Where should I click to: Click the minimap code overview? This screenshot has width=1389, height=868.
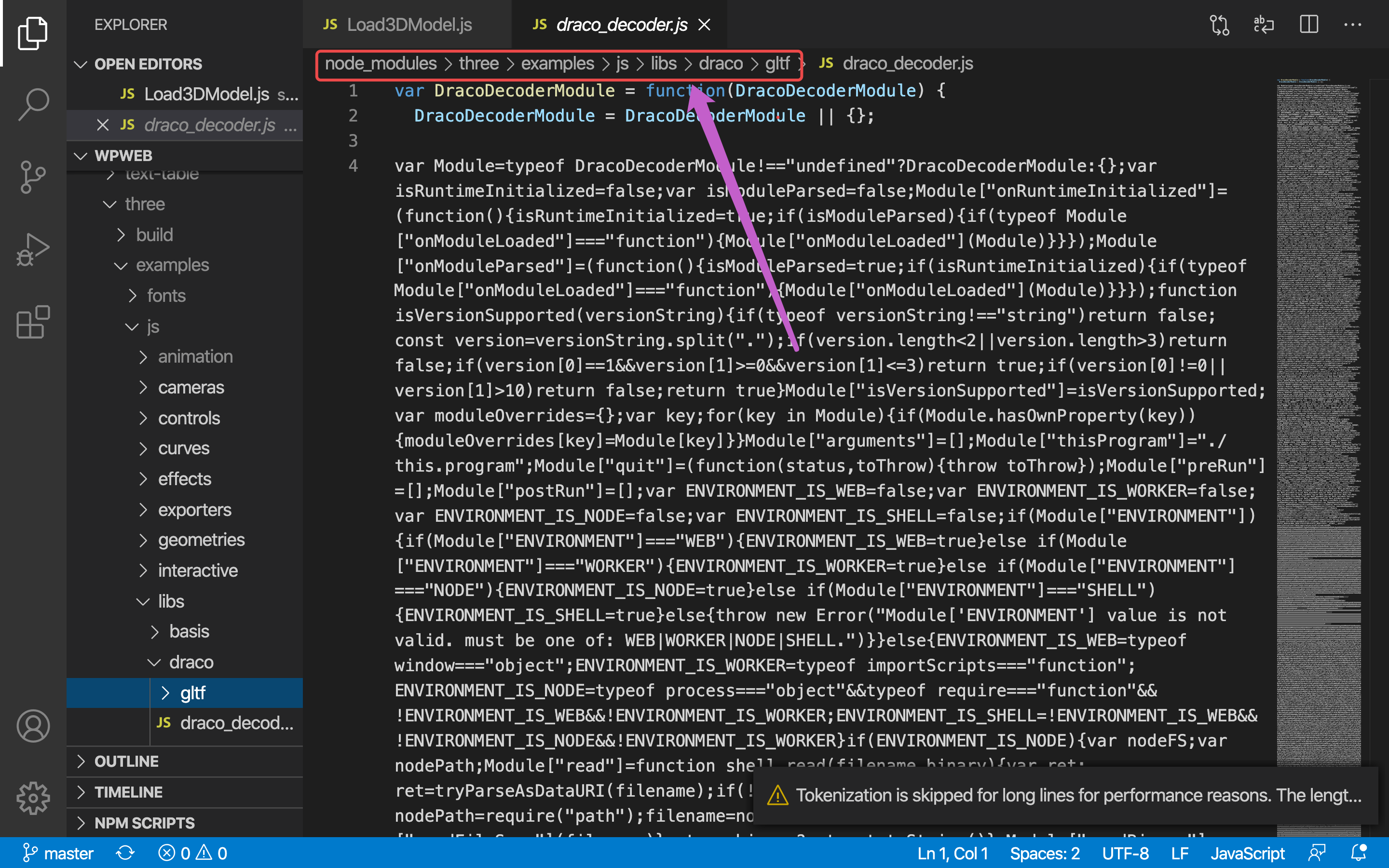click(x=1319, y=402)
